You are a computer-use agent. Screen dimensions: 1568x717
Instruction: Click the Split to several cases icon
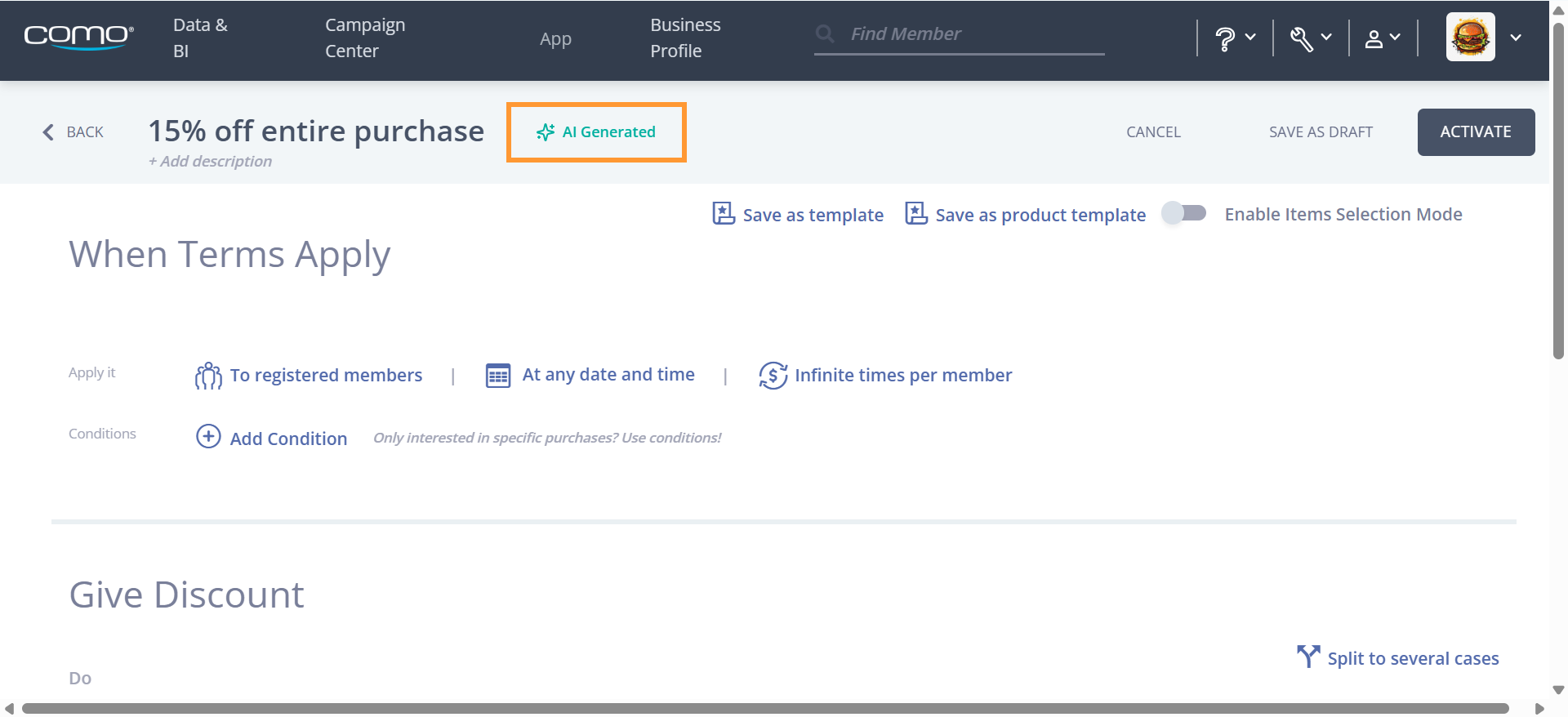coord(1308,657)
